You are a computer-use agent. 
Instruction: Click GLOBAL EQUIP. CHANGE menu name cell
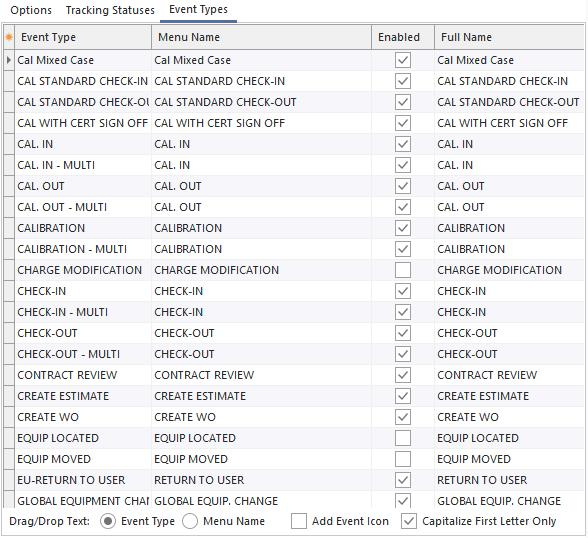point(261,500)
